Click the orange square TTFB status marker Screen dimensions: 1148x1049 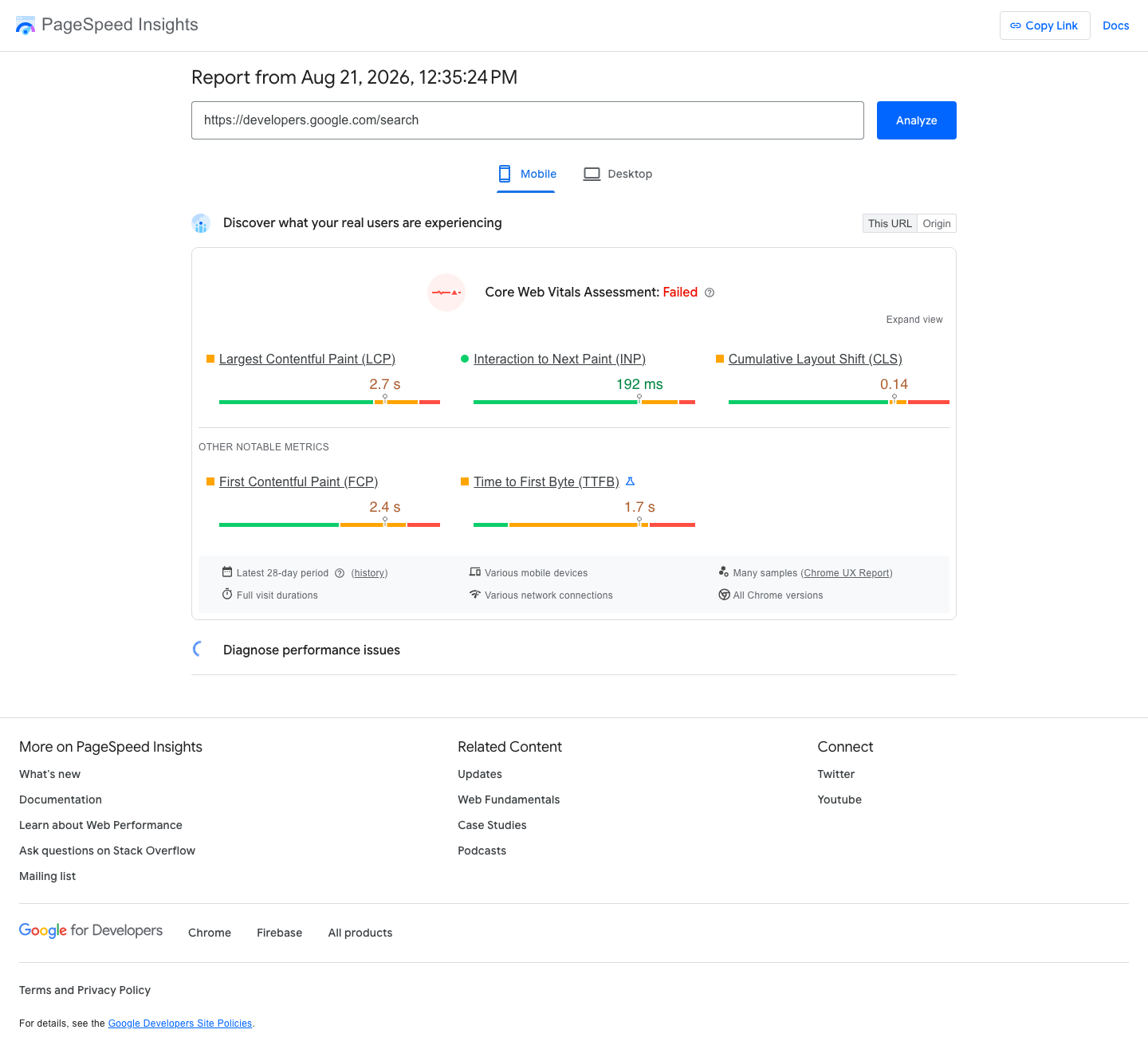coord(465,482)
